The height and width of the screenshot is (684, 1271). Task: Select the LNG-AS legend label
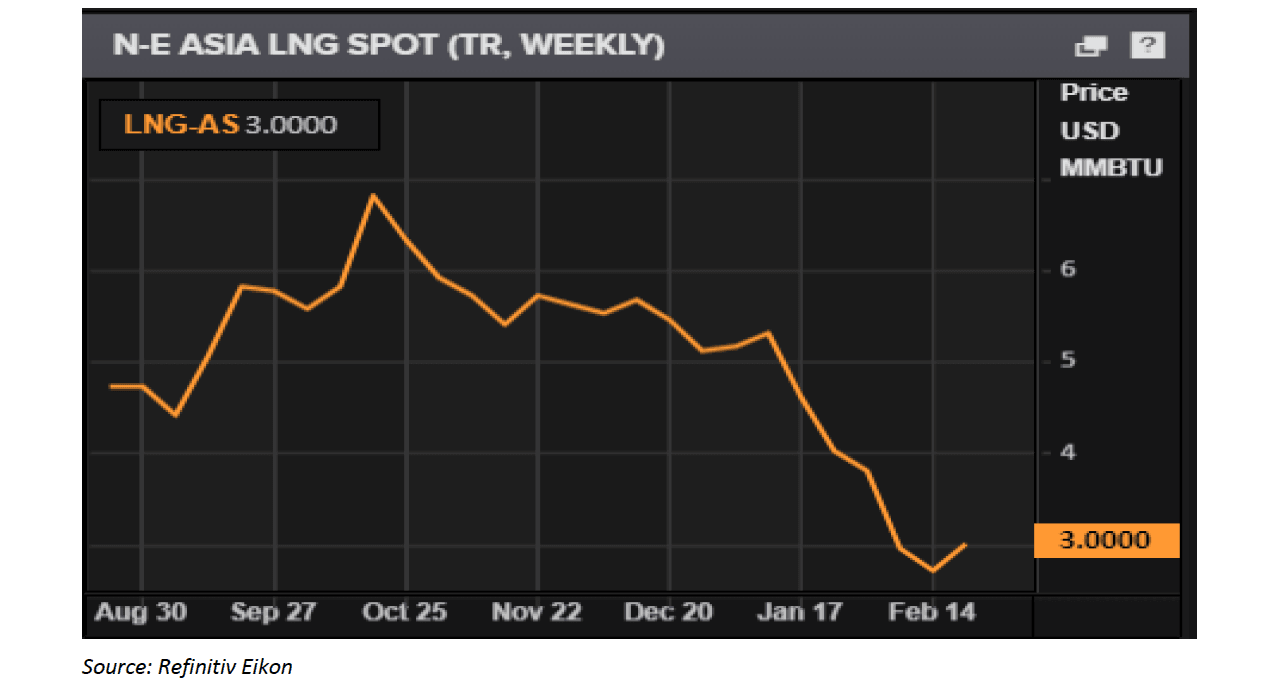coord(181,125)
